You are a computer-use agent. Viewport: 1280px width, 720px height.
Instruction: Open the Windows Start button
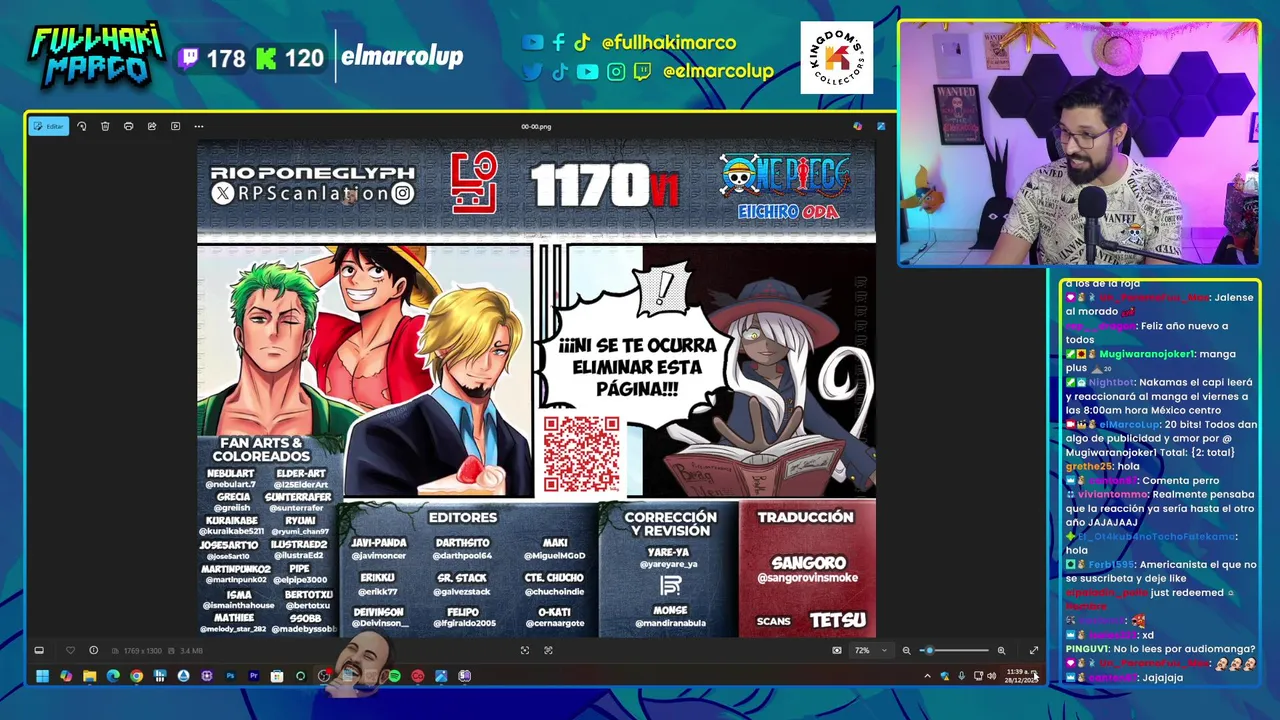pyautogui.click(x=42, y=676)
